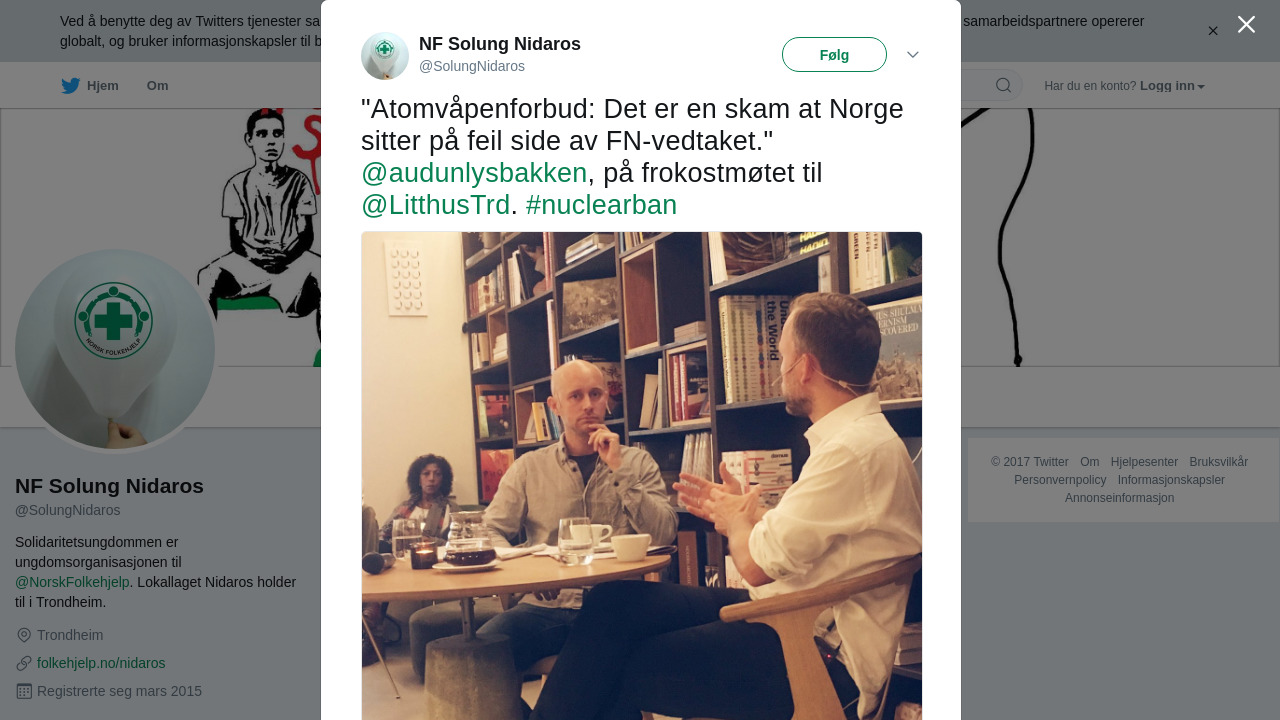The image size is (1280, 720).
Task: Open the tweet photo of the meeting
Action: point(642,476)
